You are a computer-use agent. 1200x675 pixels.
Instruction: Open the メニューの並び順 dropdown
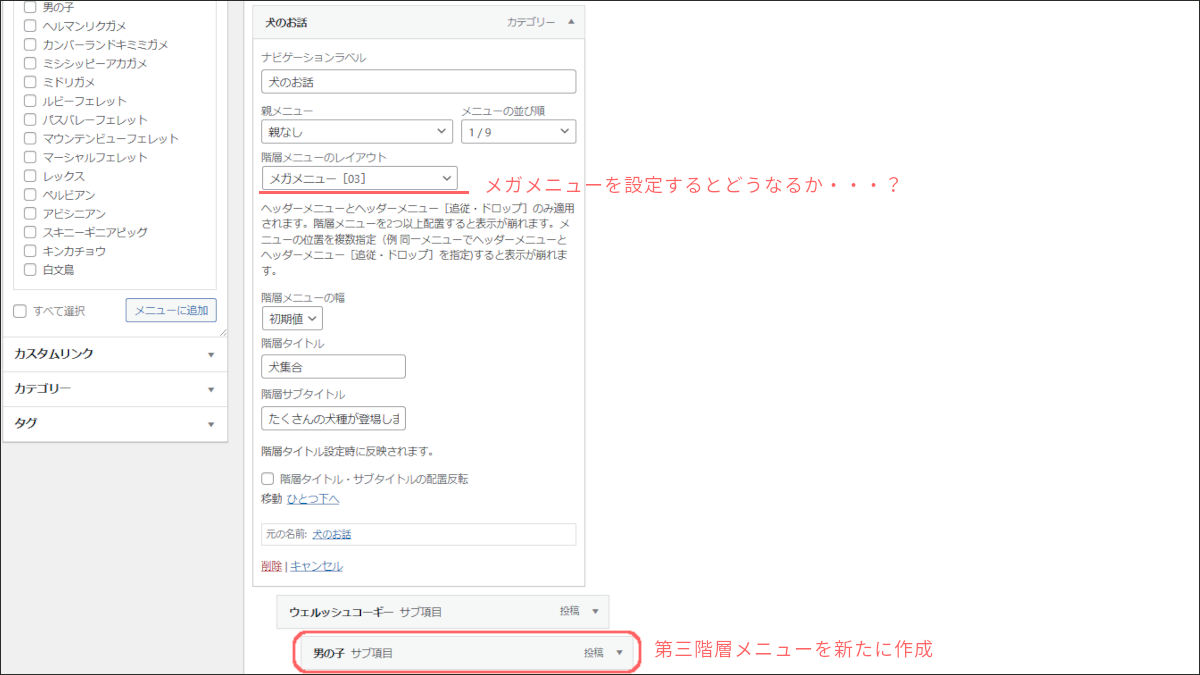coord(518,131)
